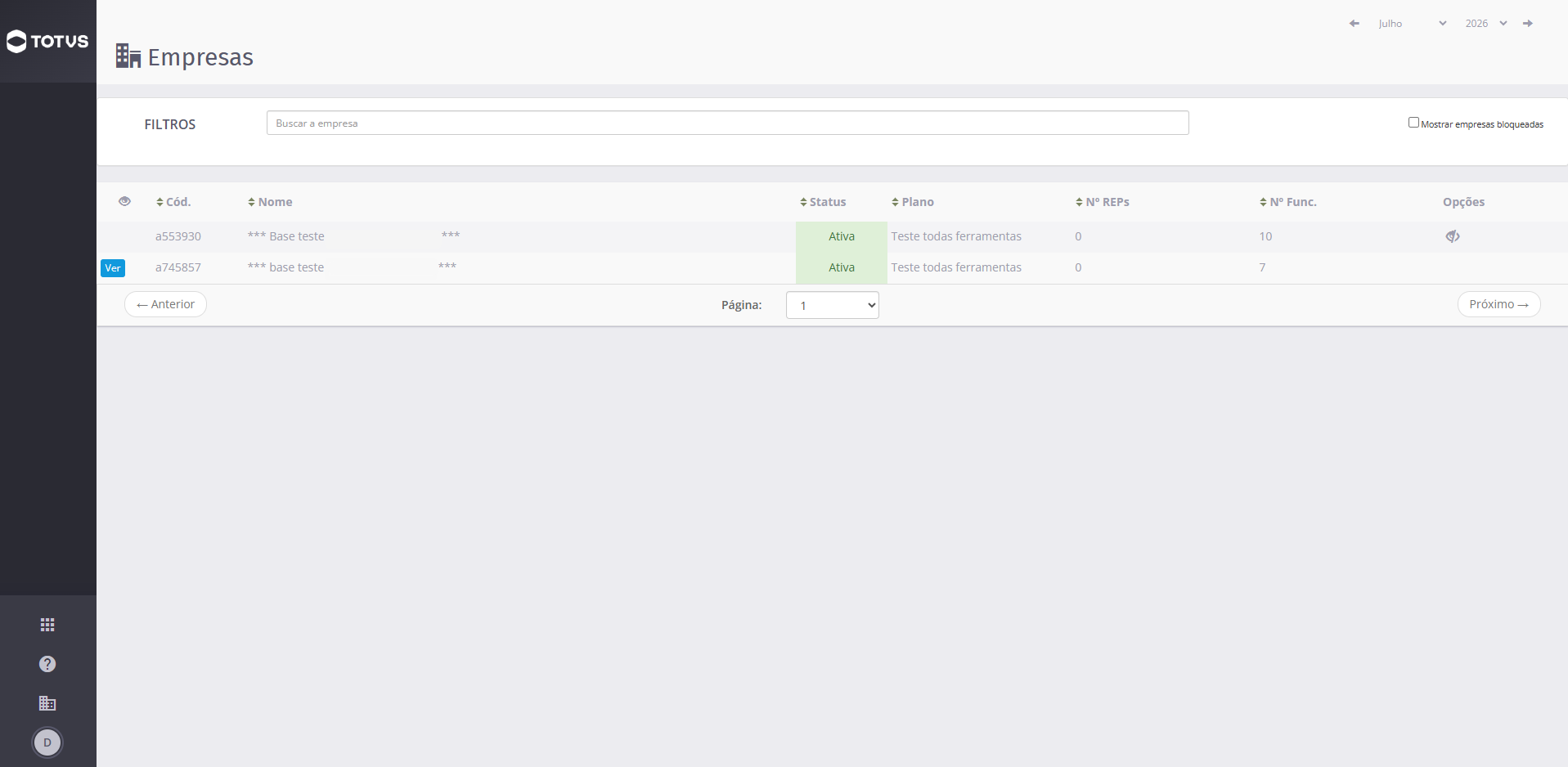
Task: Click employee count 10
Action: 1265,236
